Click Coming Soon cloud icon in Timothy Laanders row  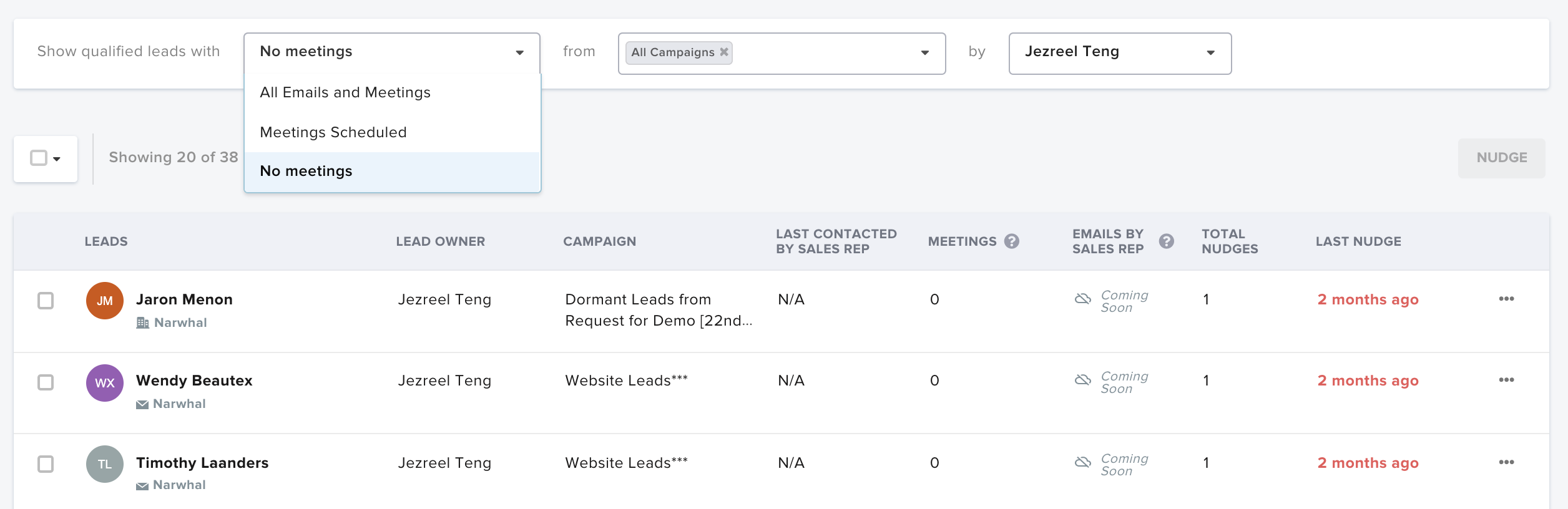[x=1083, y=462]
